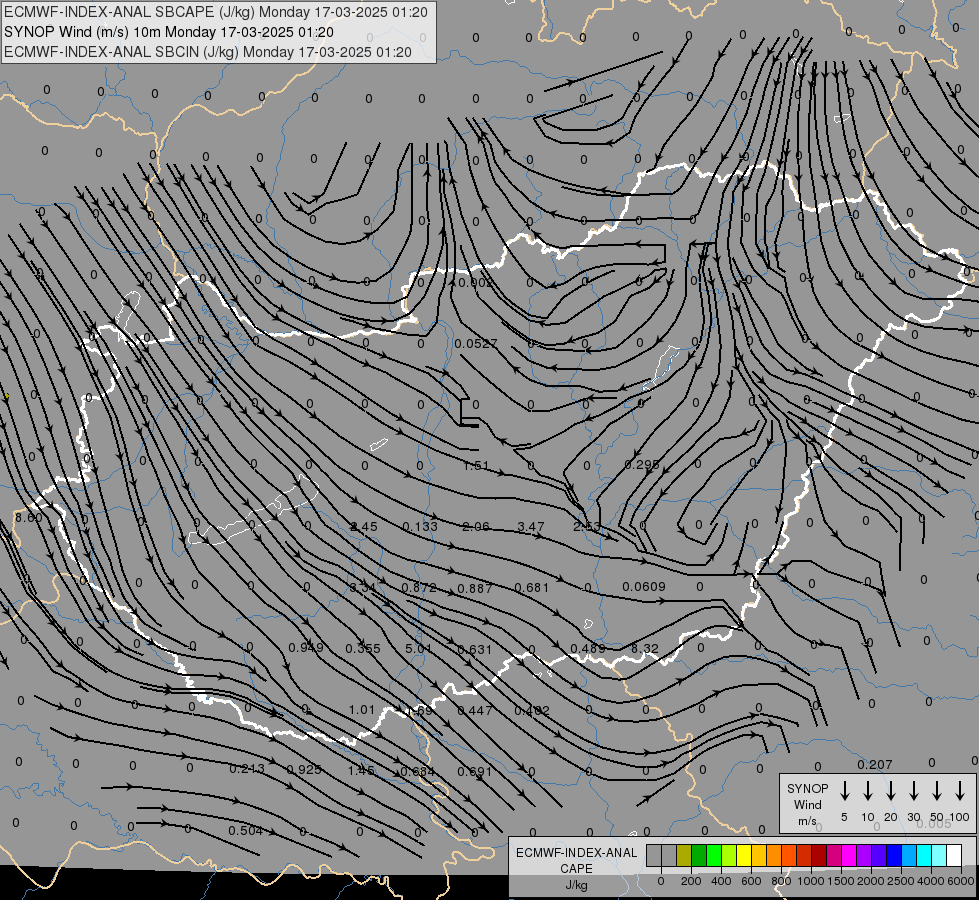
Task: Click the 1000 tick on CAPE scale
Action: [x=810, y=881]
